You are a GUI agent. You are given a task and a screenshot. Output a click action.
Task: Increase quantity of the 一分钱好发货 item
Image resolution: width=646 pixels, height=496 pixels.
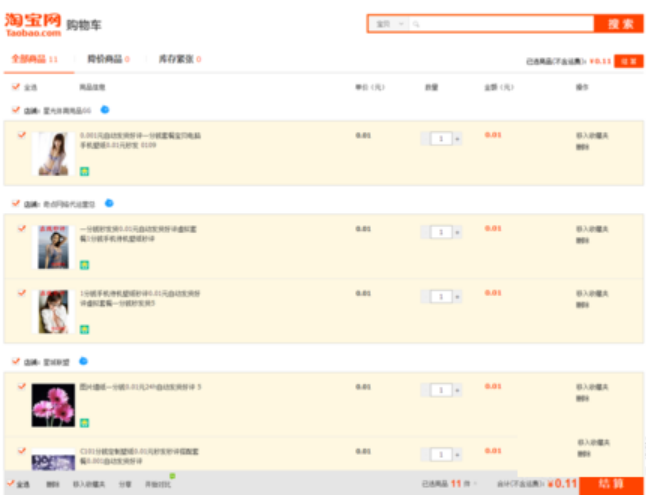coord(457,232)
